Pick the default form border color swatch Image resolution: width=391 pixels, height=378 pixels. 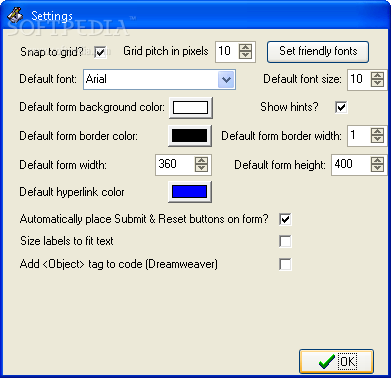[x=190, y=136]
